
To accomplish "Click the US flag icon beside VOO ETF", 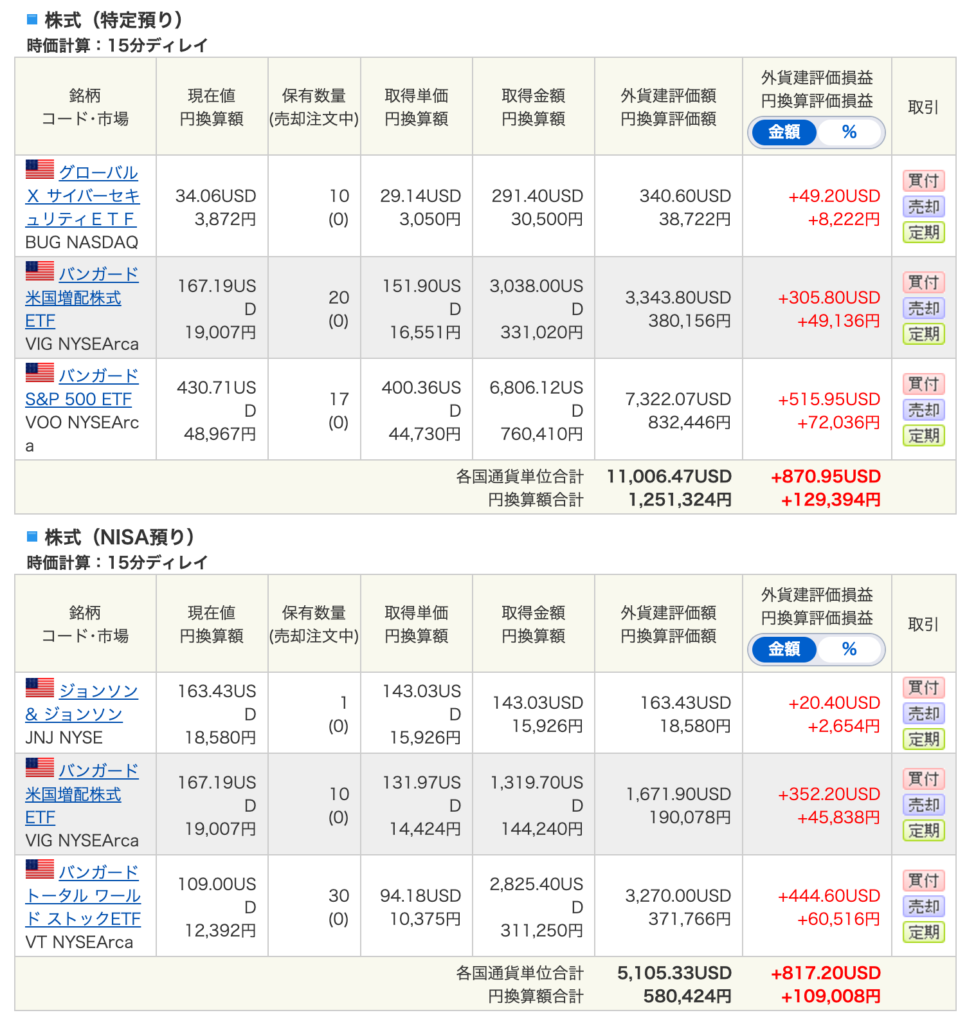I will click(x=40, y=373).
